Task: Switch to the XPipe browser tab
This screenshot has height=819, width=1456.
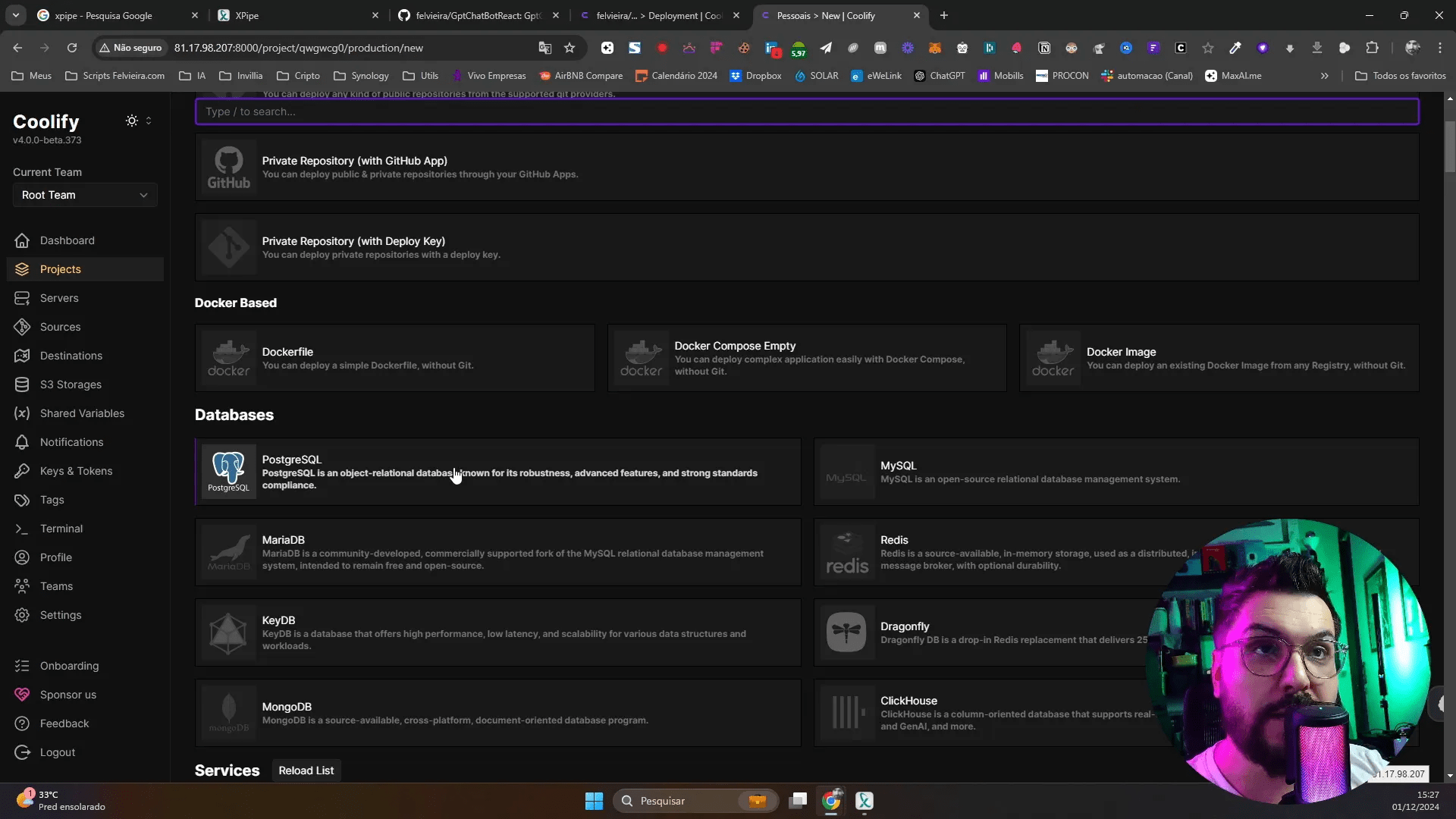Action: coord(298,15)
